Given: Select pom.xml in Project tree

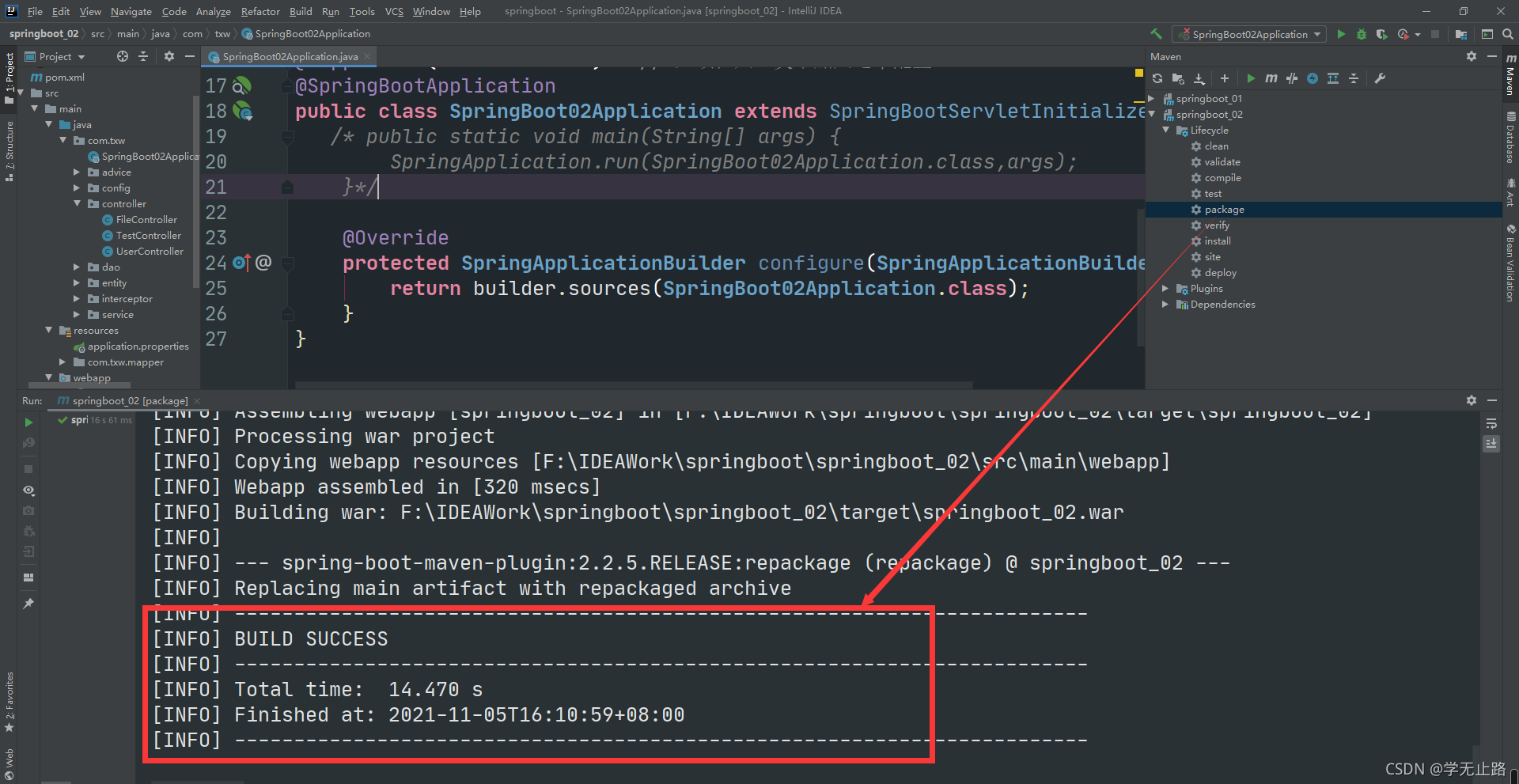Looking at the screenshot, I should [x=64, y=78].
